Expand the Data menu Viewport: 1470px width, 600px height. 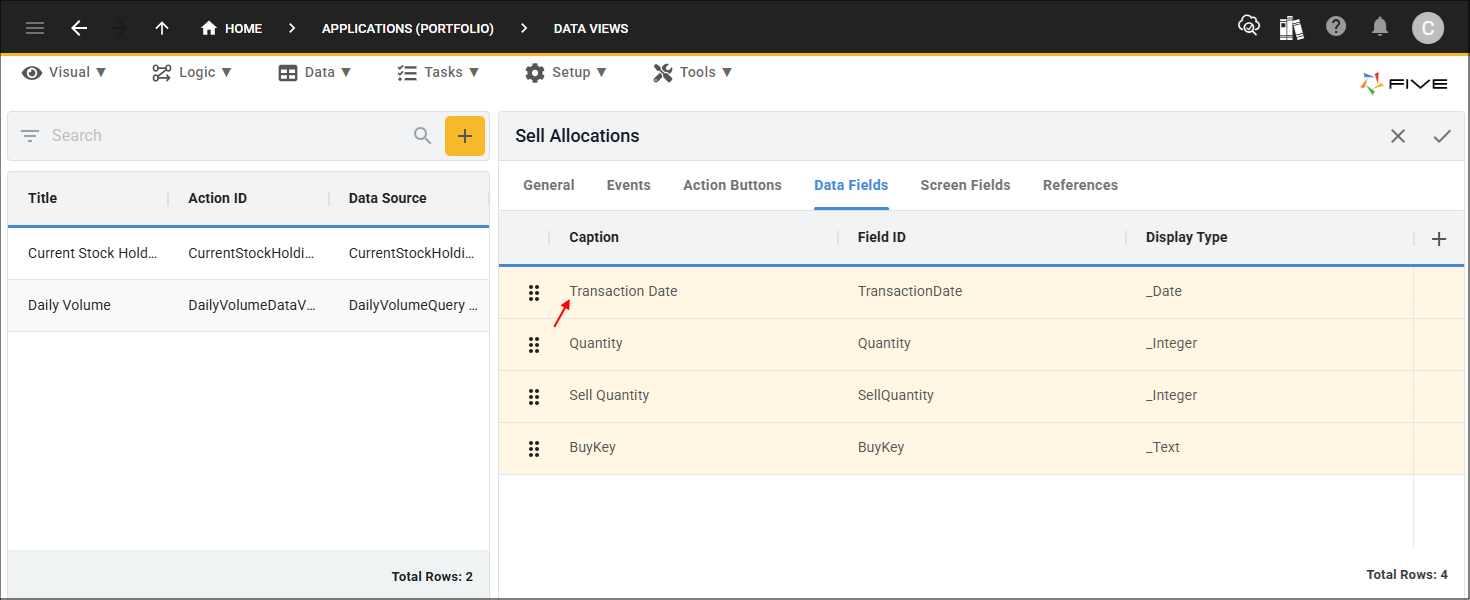pos(315,72)
